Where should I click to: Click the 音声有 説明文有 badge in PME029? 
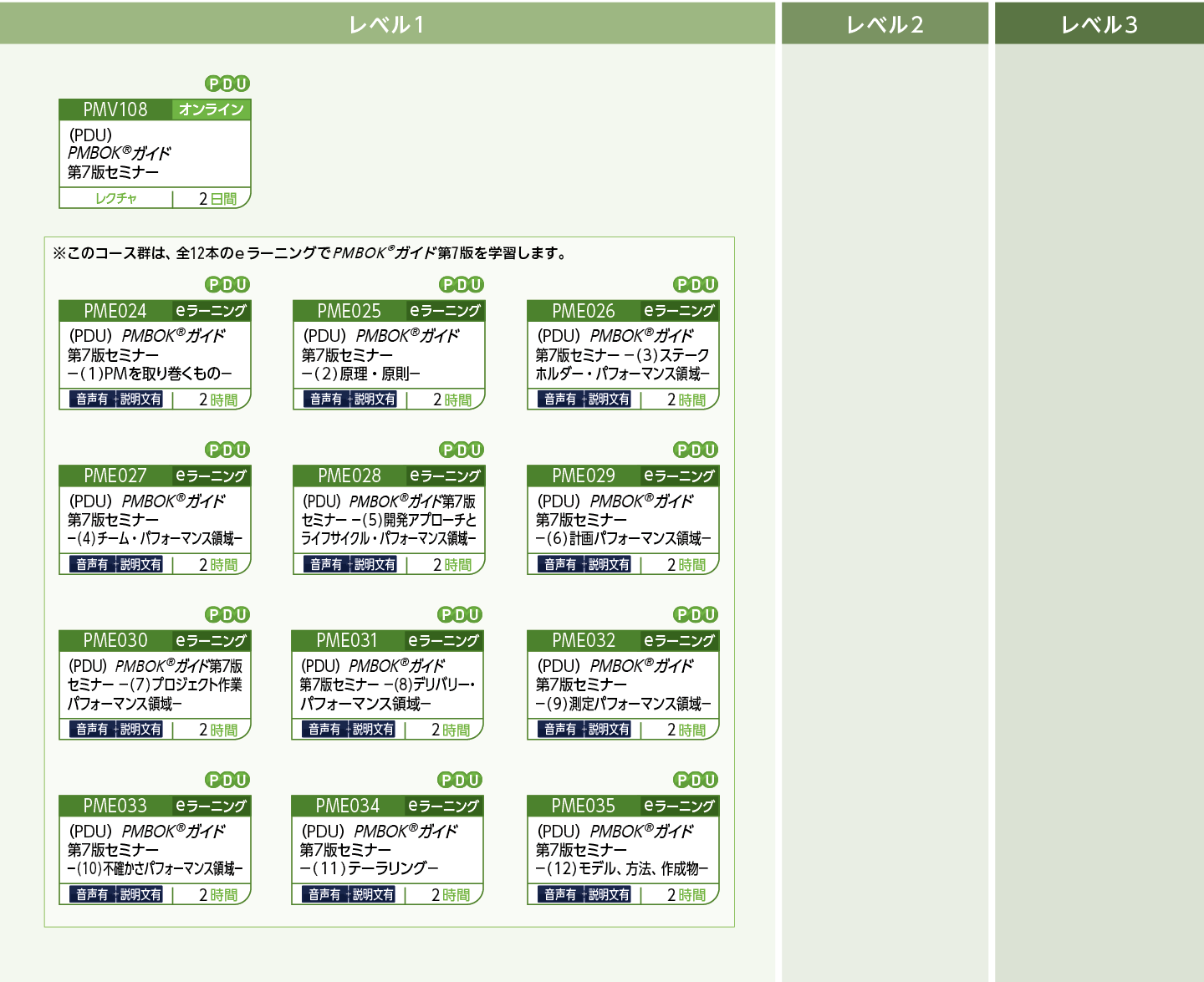point(584,565)
